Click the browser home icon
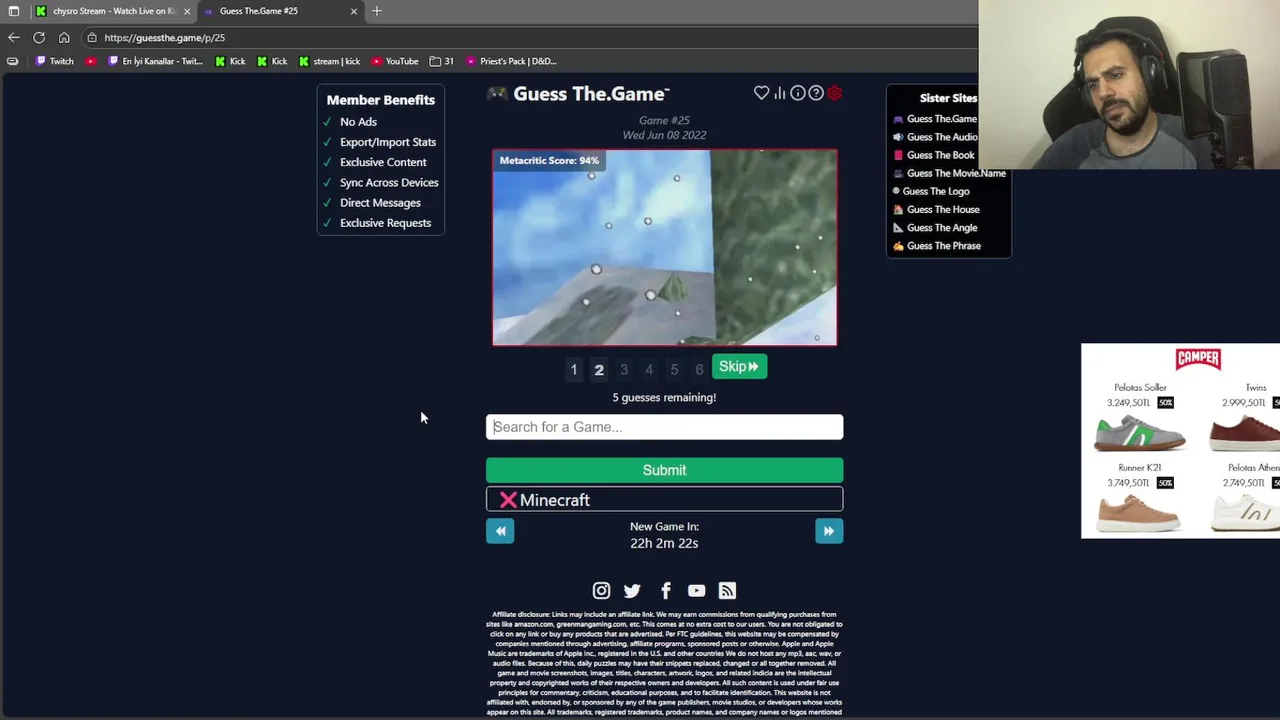Viewport: 1280px width, 720px height. point(64,37)
